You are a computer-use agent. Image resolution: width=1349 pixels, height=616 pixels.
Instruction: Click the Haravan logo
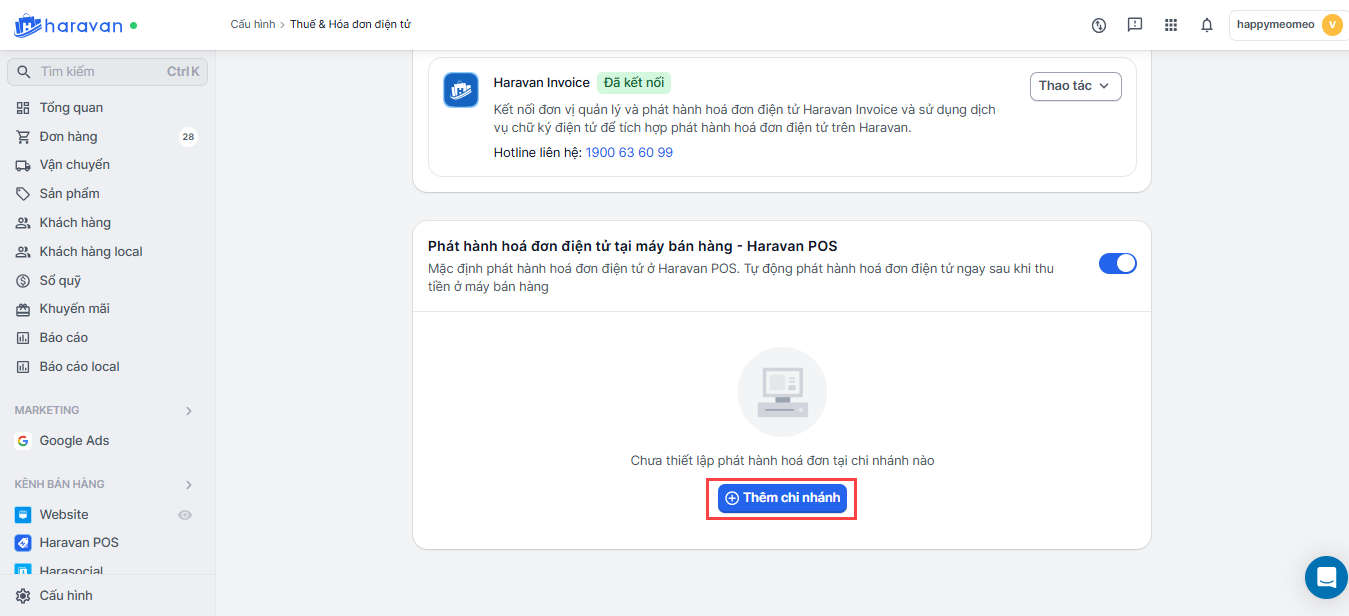(x=68, y=25)
